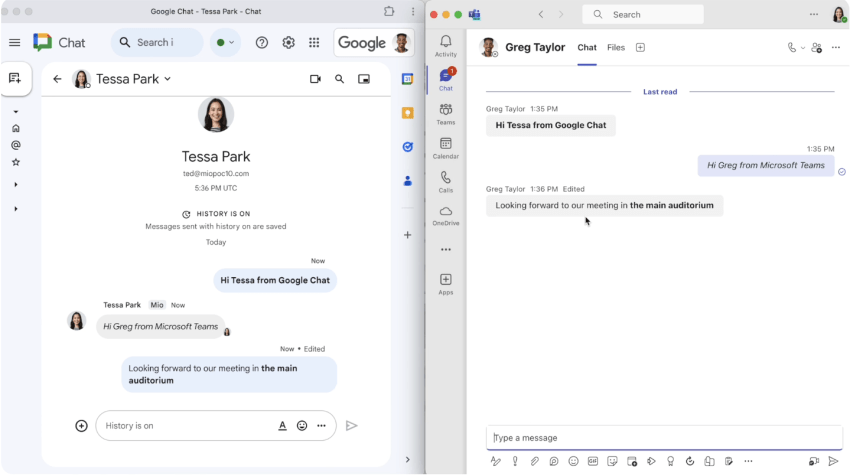This screenshot has height=476, width=850.
Task: Open the Google apps grid
Action: pyautogui.click(x=314, y=43)
